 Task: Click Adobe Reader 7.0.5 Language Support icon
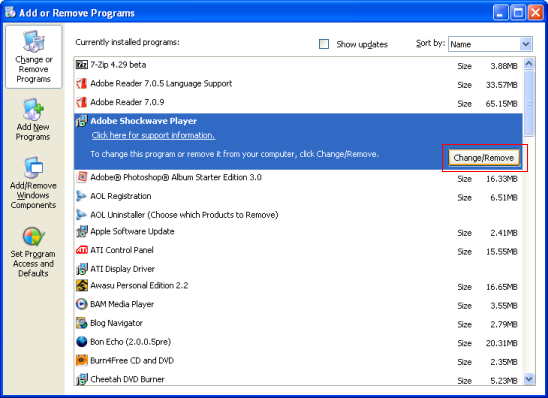pos(81,84)
